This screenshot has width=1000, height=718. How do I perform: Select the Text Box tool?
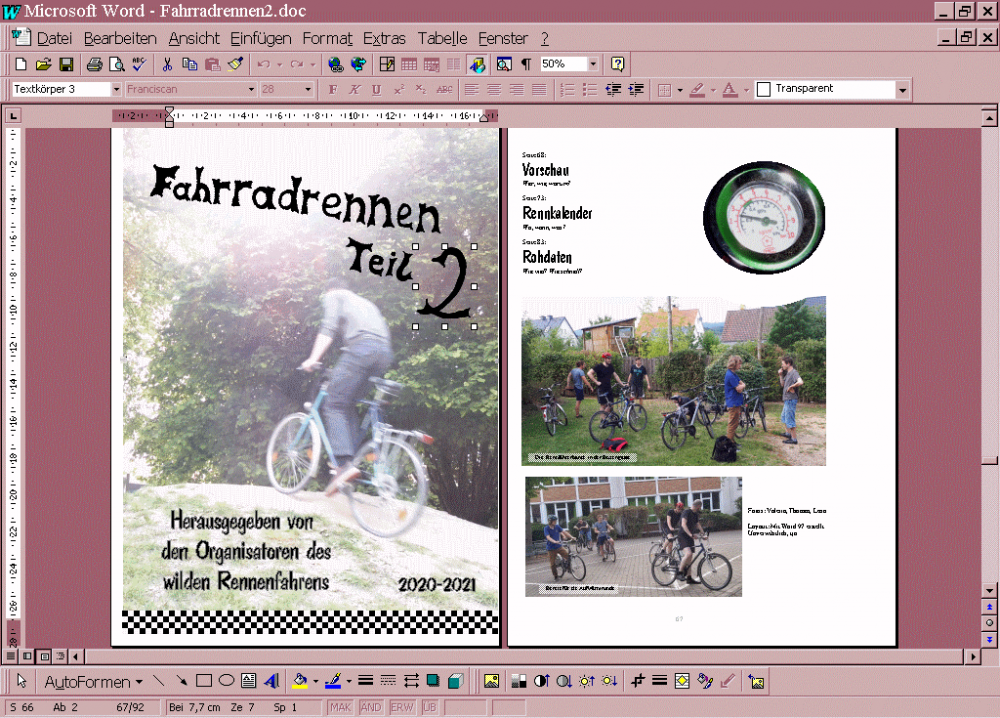coord(248,681)
